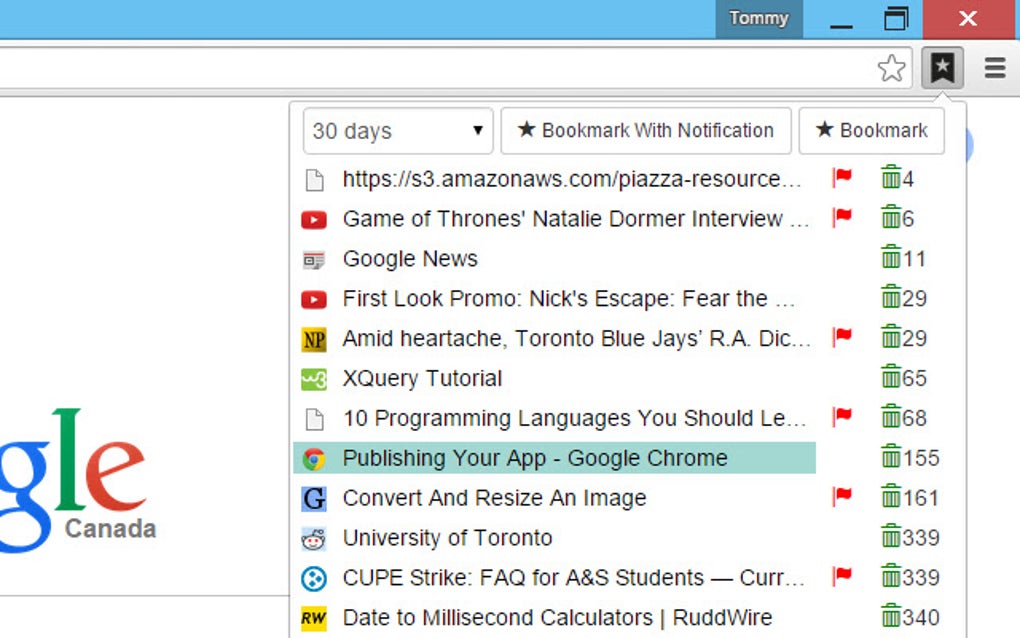1020x638 pixels.
Task: Toggle the flag on CUPE Strike FAQ bookmark
Action: click(x=842, y=576)
